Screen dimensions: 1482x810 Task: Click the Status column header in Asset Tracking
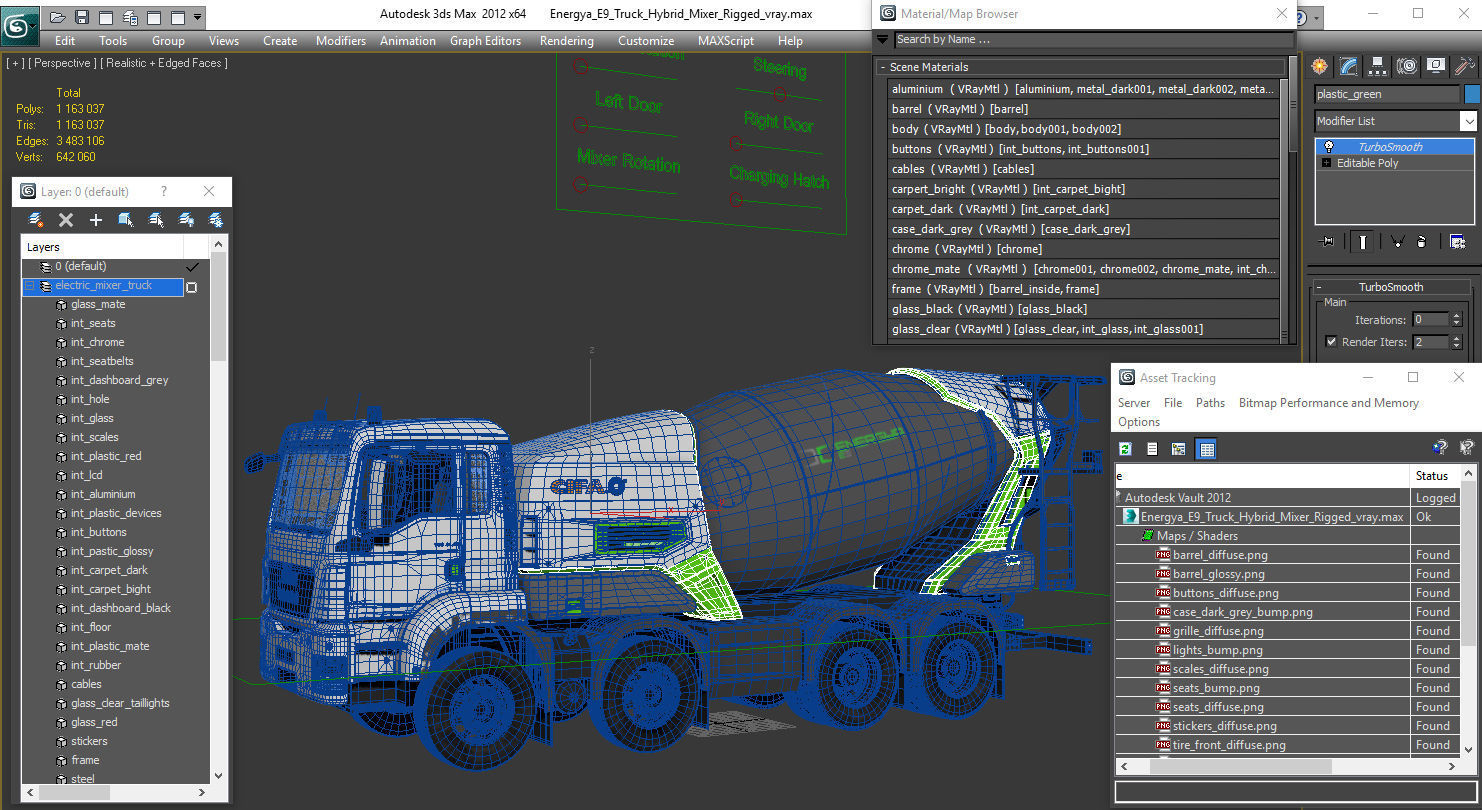click(x=1435, y=476)
